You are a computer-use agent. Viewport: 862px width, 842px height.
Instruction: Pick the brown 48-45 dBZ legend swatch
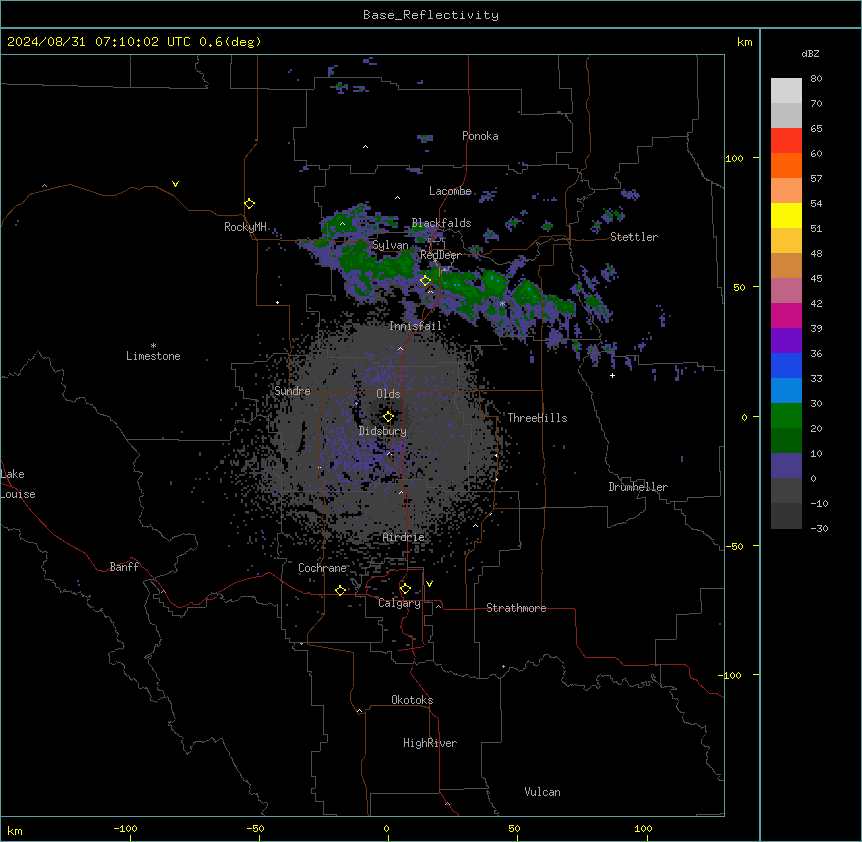point(786,265)
